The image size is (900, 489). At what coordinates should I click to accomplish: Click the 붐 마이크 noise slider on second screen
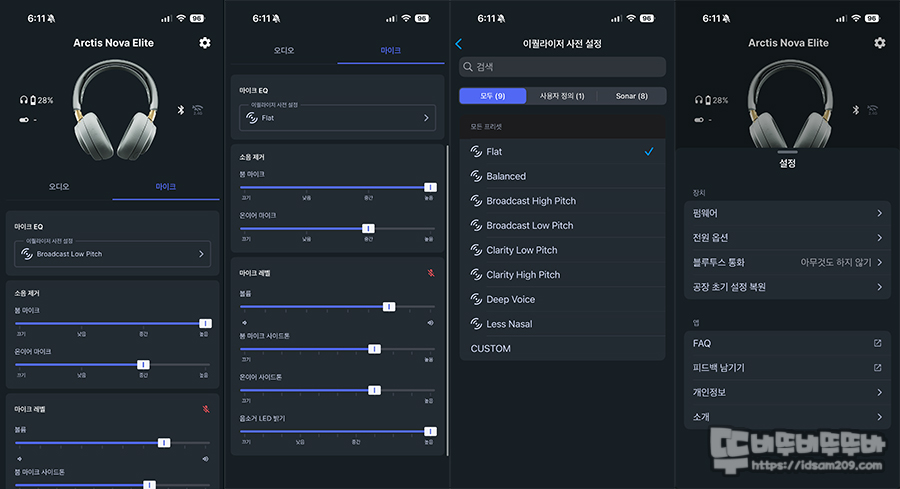point(338,187)
